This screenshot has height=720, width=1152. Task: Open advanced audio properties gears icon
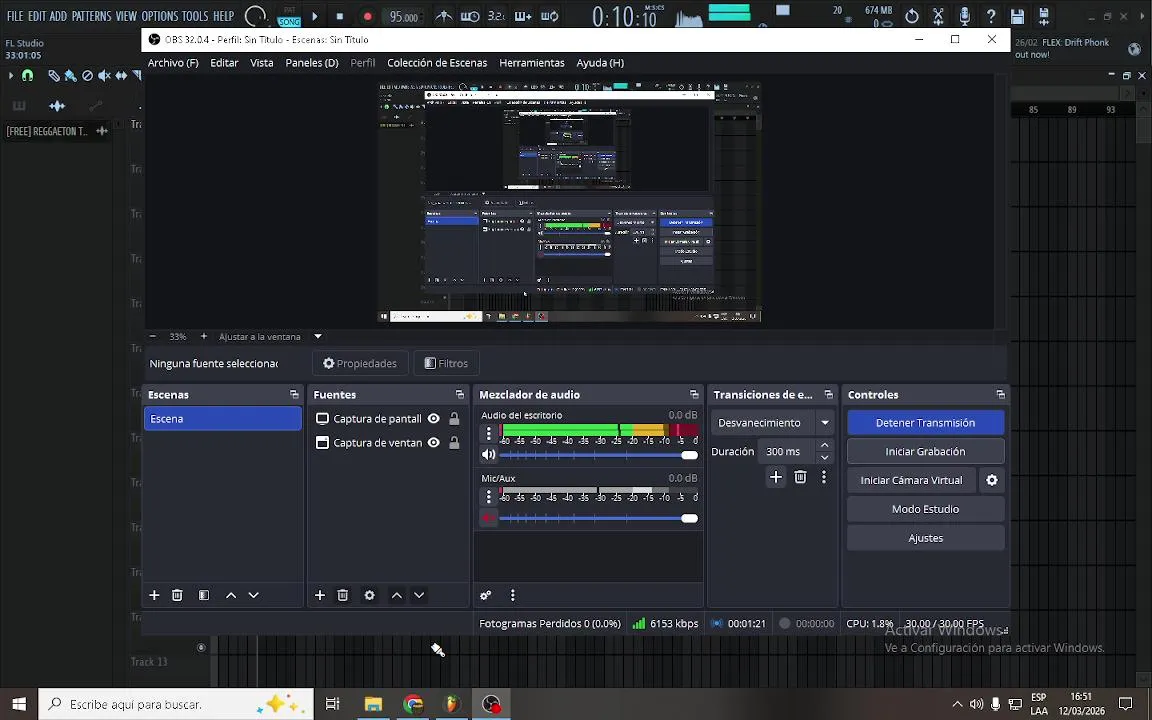pos(486,595)
